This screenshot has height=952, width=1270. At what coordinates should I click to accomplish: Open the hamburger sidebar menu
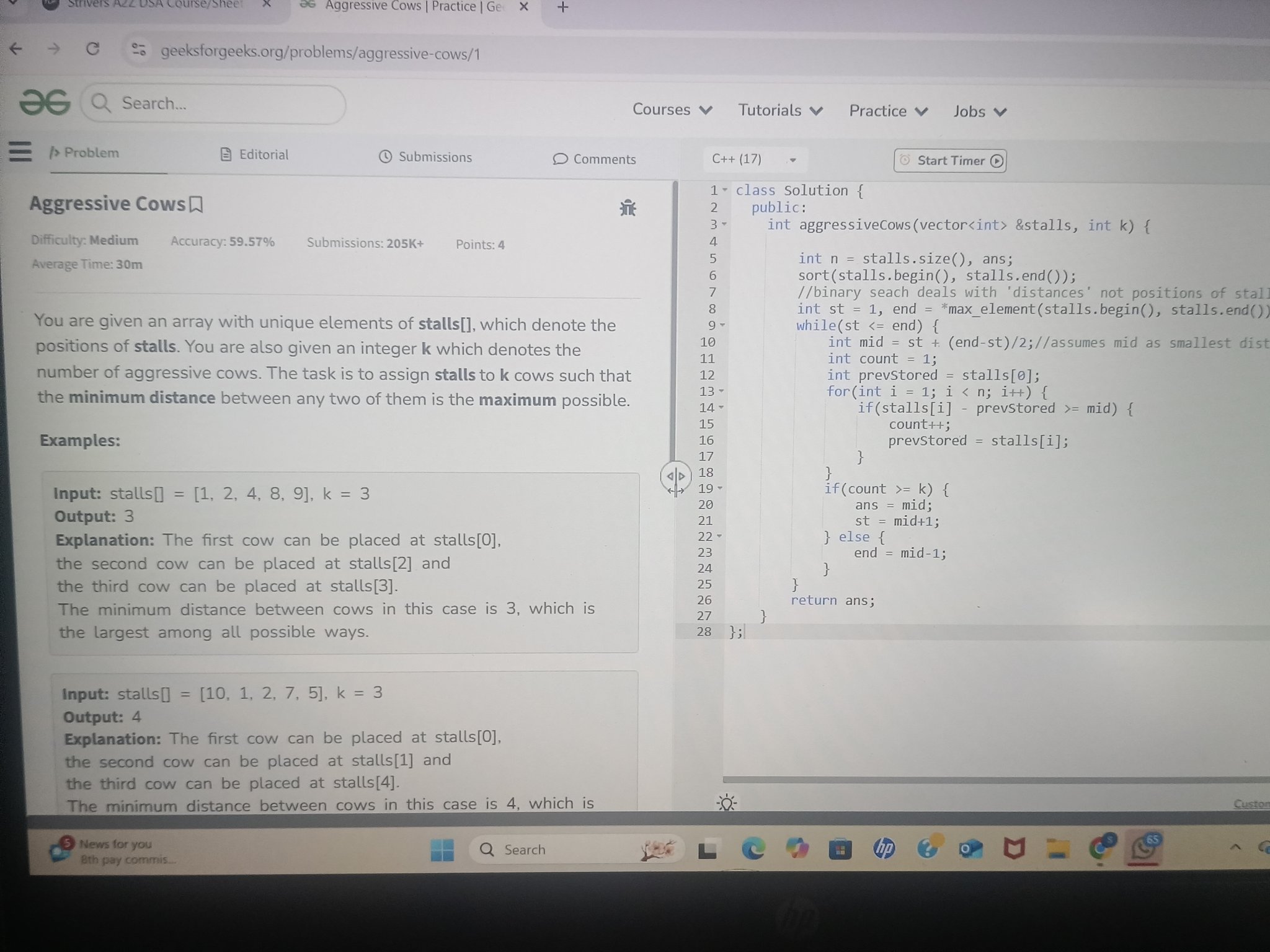click(20, 151)
